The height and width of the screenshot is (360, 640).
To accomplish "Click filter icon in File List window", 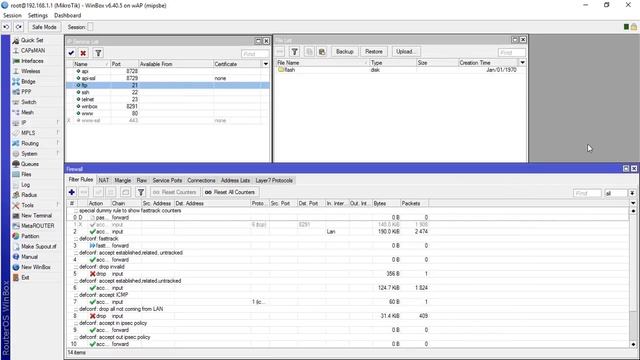I will (294, 52).
